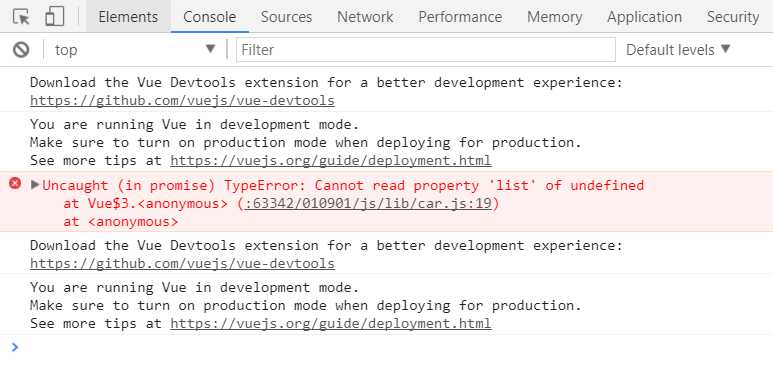Select the Memory tab
The height and width of the screenshot is (384, 773).
click(x=554, y=17)
